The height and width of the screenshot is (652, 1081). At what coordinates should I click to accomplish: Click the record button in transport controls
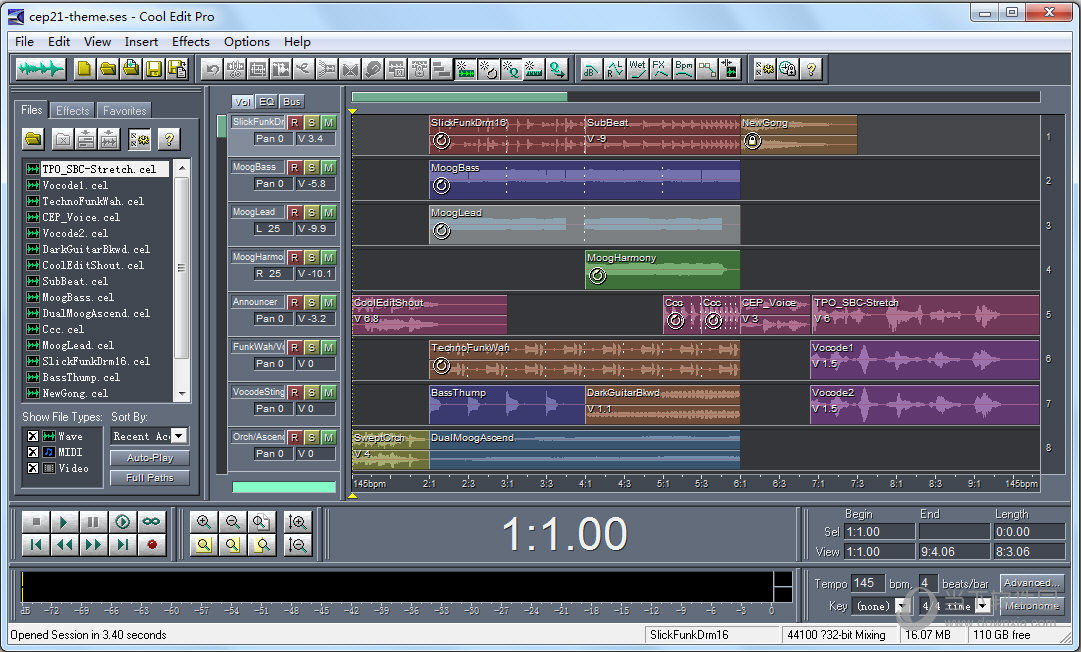[152, 544]
